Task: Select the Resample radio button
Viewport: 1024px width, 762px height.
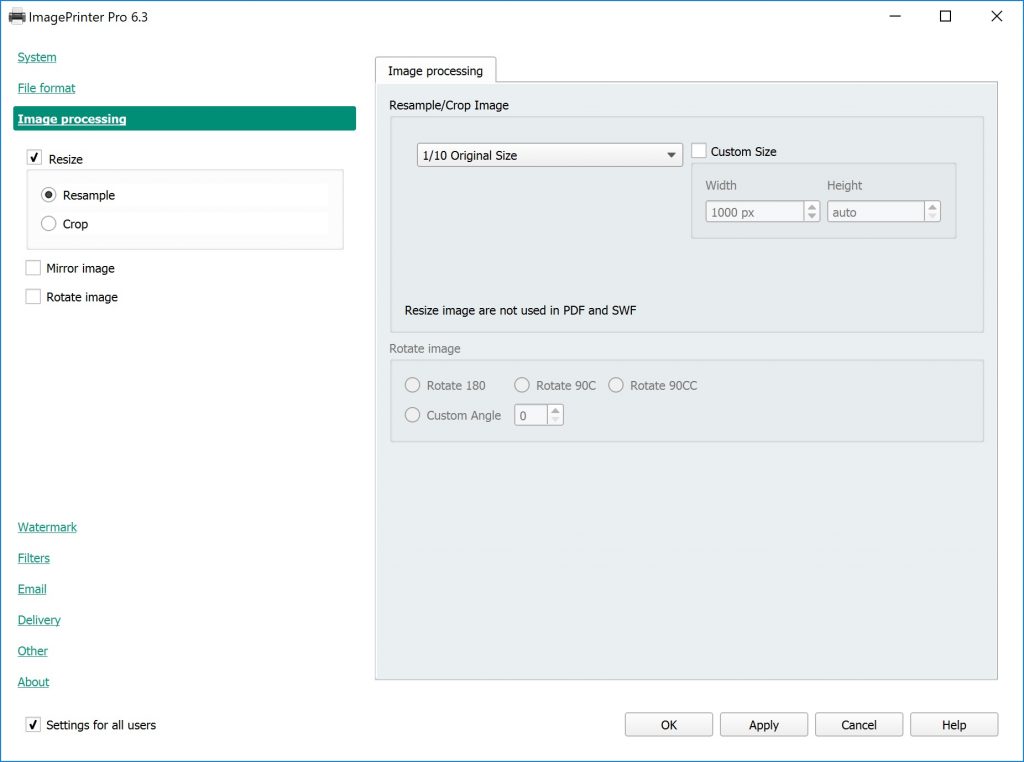Action: [49, 195]
